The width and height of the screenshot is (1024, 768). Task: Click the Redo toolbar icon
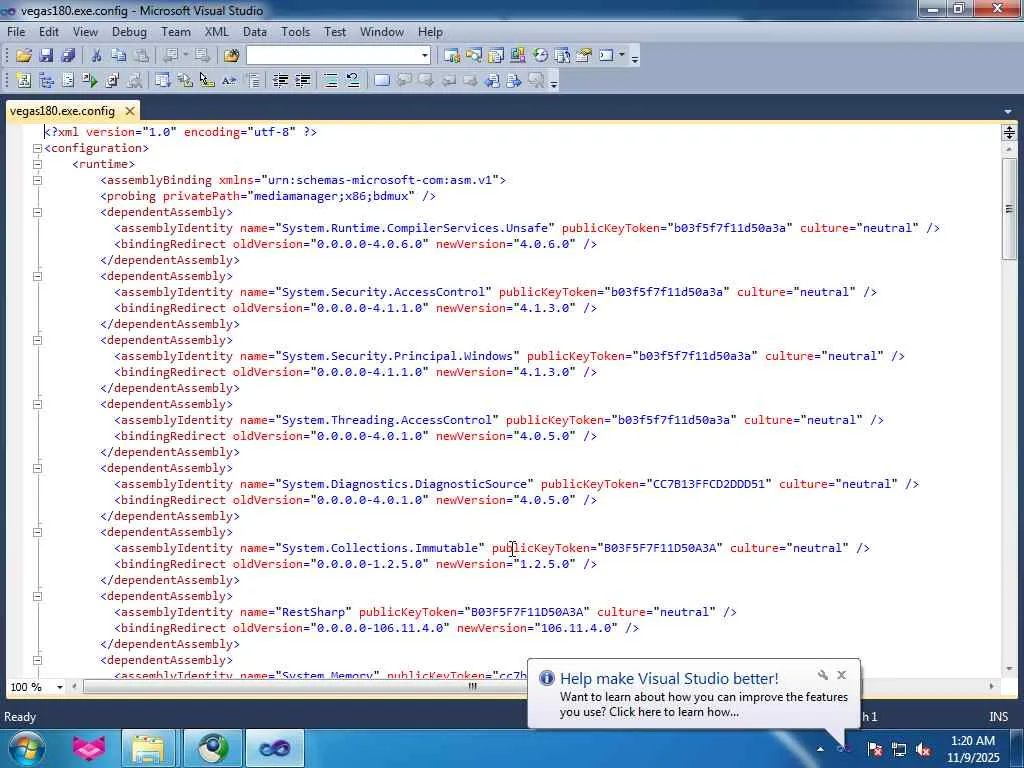pos(202,56)
